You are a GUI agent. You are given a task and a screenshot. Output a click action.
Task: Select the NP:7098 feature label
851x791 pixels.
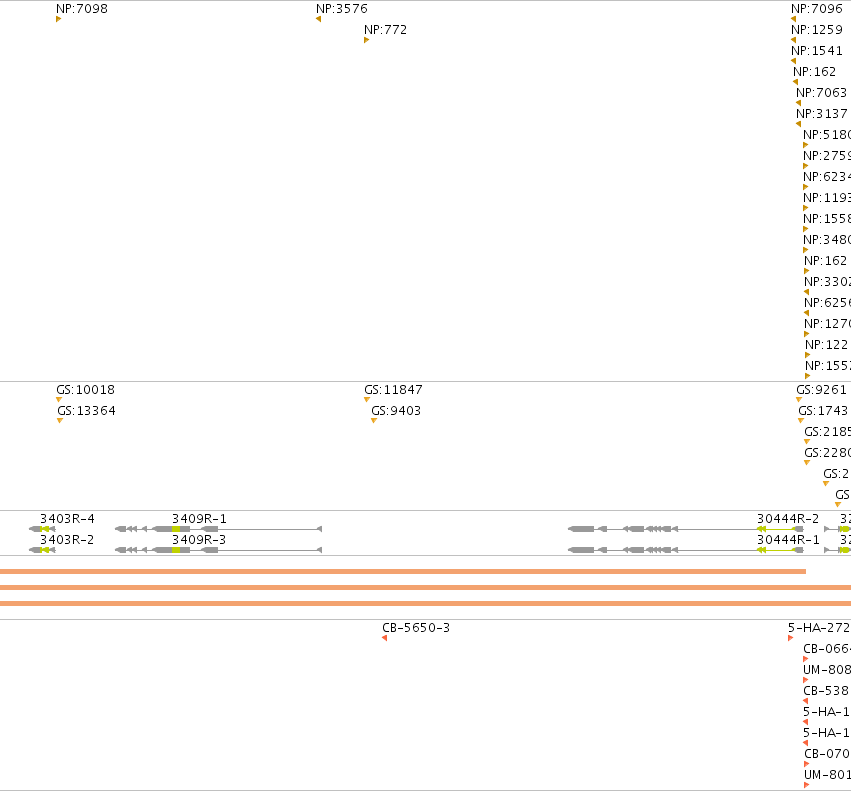pos(82,9)
